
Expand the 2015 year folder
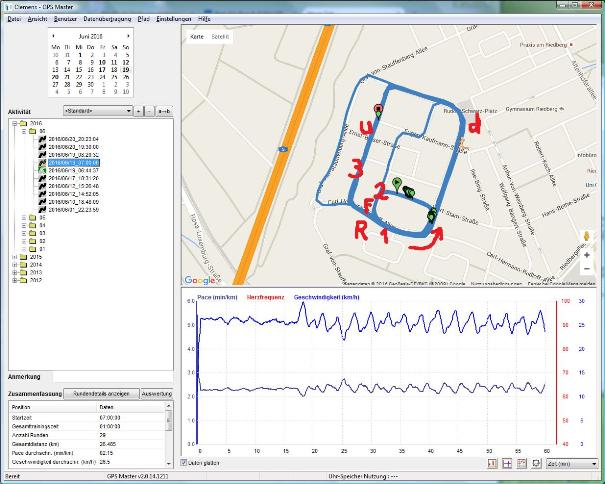coord(15,257)
